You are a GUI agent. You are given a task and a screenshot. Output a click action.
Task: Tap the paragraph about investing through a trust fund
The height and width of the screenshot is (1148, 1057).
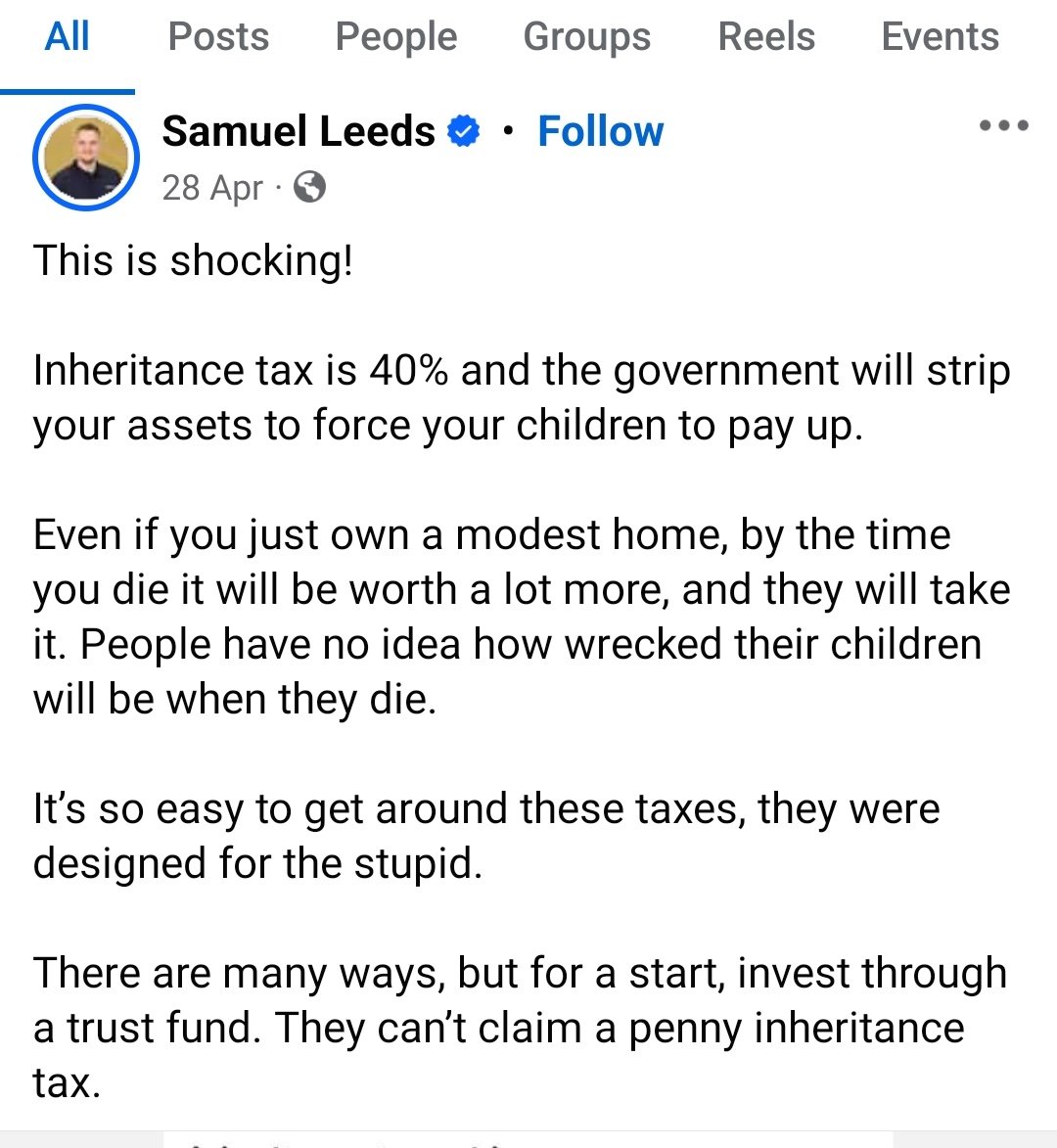(x=519, y=1028)
